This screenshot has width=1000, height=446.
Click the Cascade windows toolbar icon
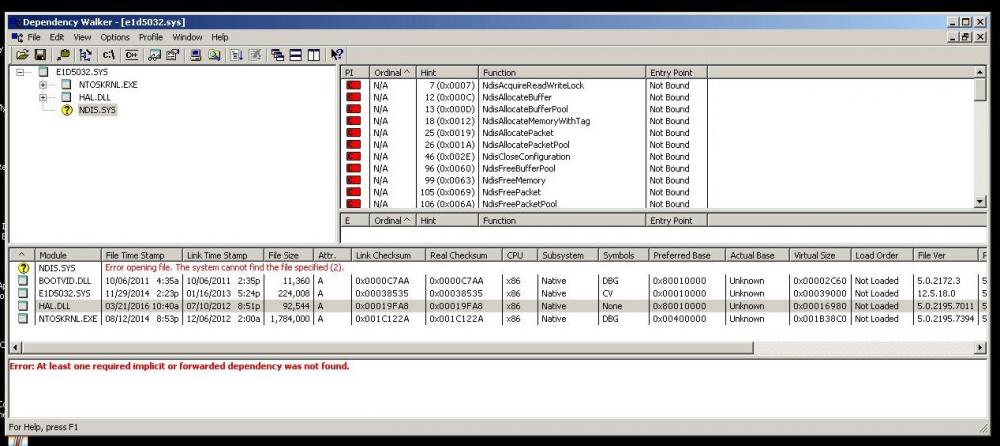[x=277, y=54]
